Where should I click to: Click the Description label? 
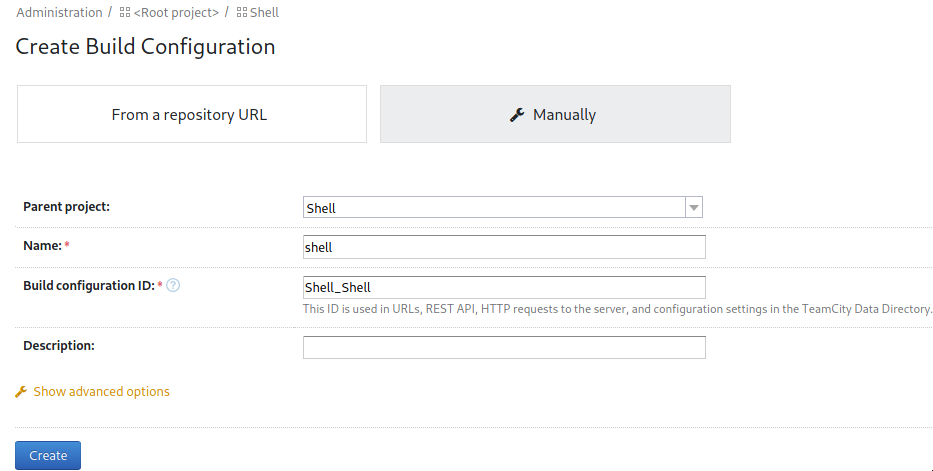59,346
